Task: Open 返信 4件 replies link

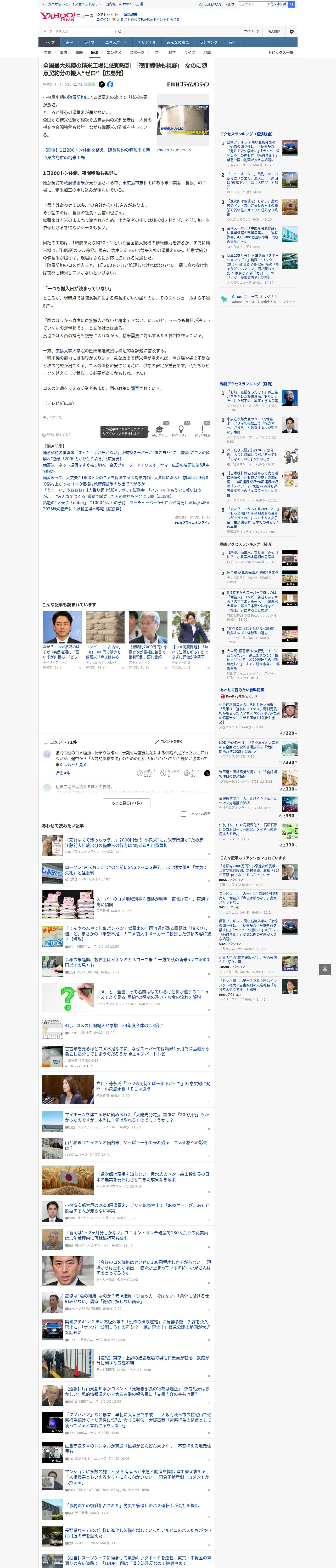Action: pos(63,773)
